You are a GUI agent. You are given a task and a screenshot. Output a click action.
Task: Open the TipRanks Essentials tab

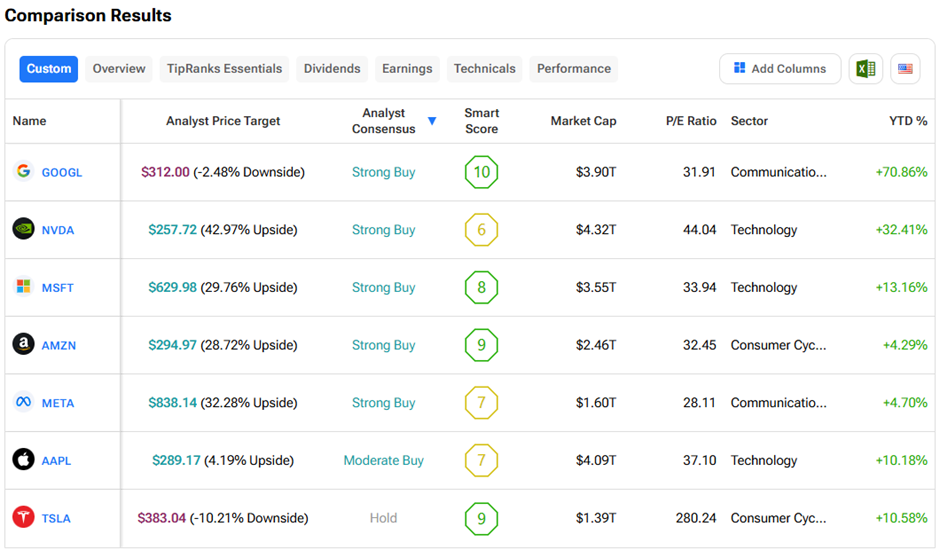pyautogui.click(x=225, y=69)
